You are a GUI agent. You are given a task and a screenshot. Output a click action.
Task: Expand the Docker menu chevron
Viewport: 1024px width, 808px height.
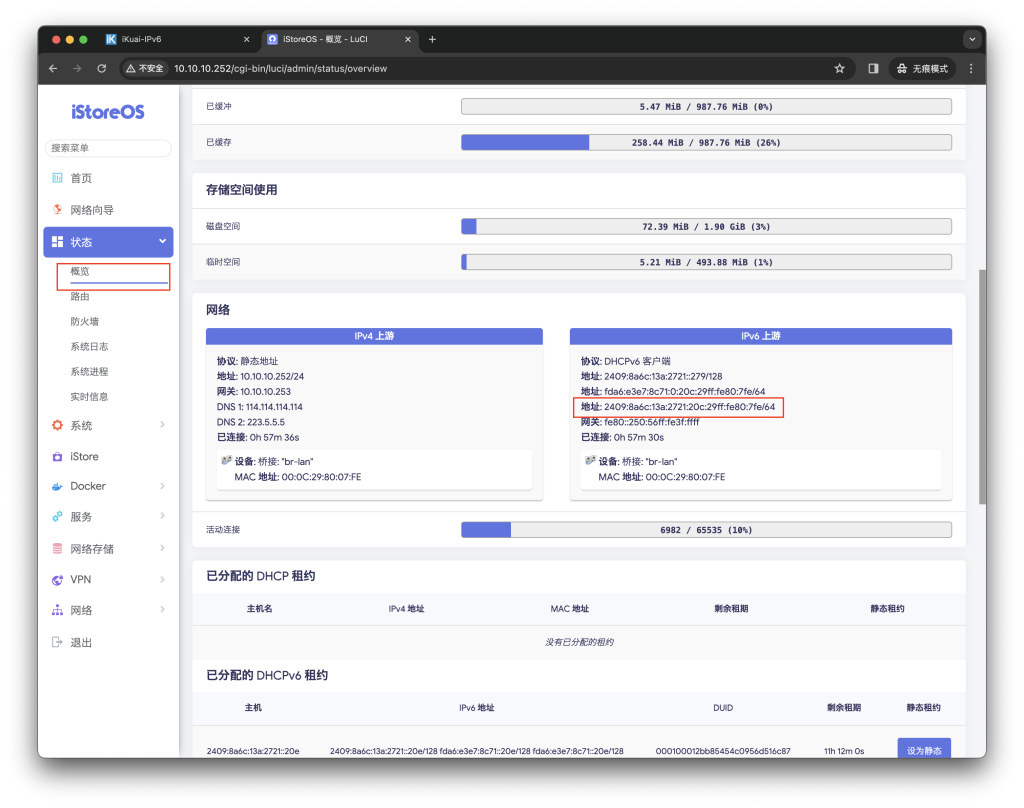[x=163, y=486]
